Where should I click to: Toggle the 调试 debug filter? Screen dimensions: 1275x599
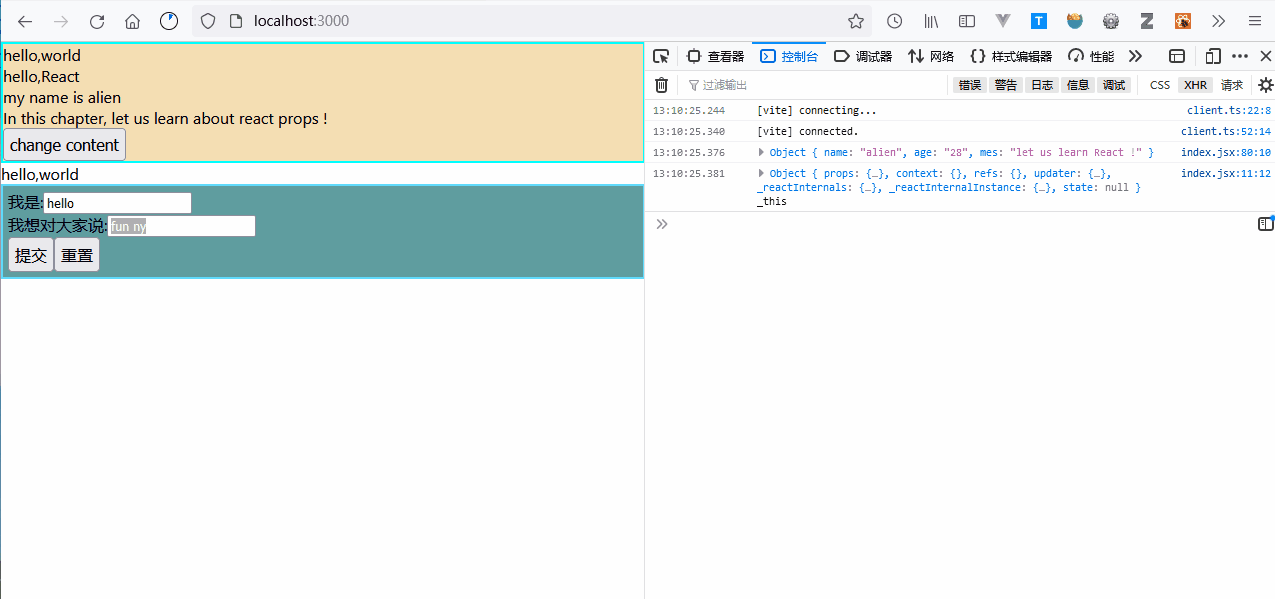click(x=1114, y=85)
